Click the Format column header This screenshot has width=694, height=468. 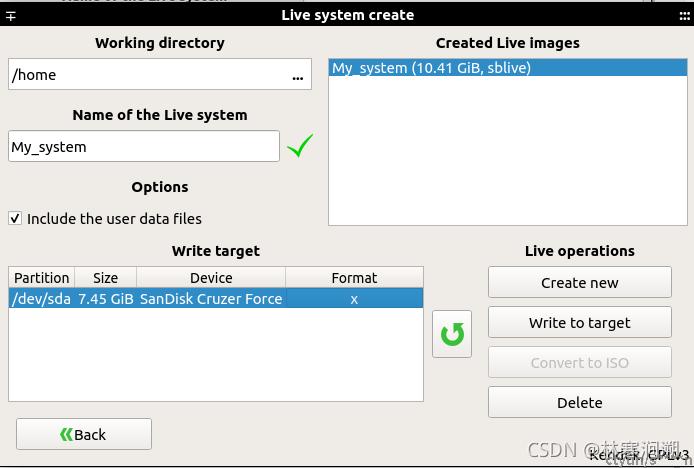(355, 278)
